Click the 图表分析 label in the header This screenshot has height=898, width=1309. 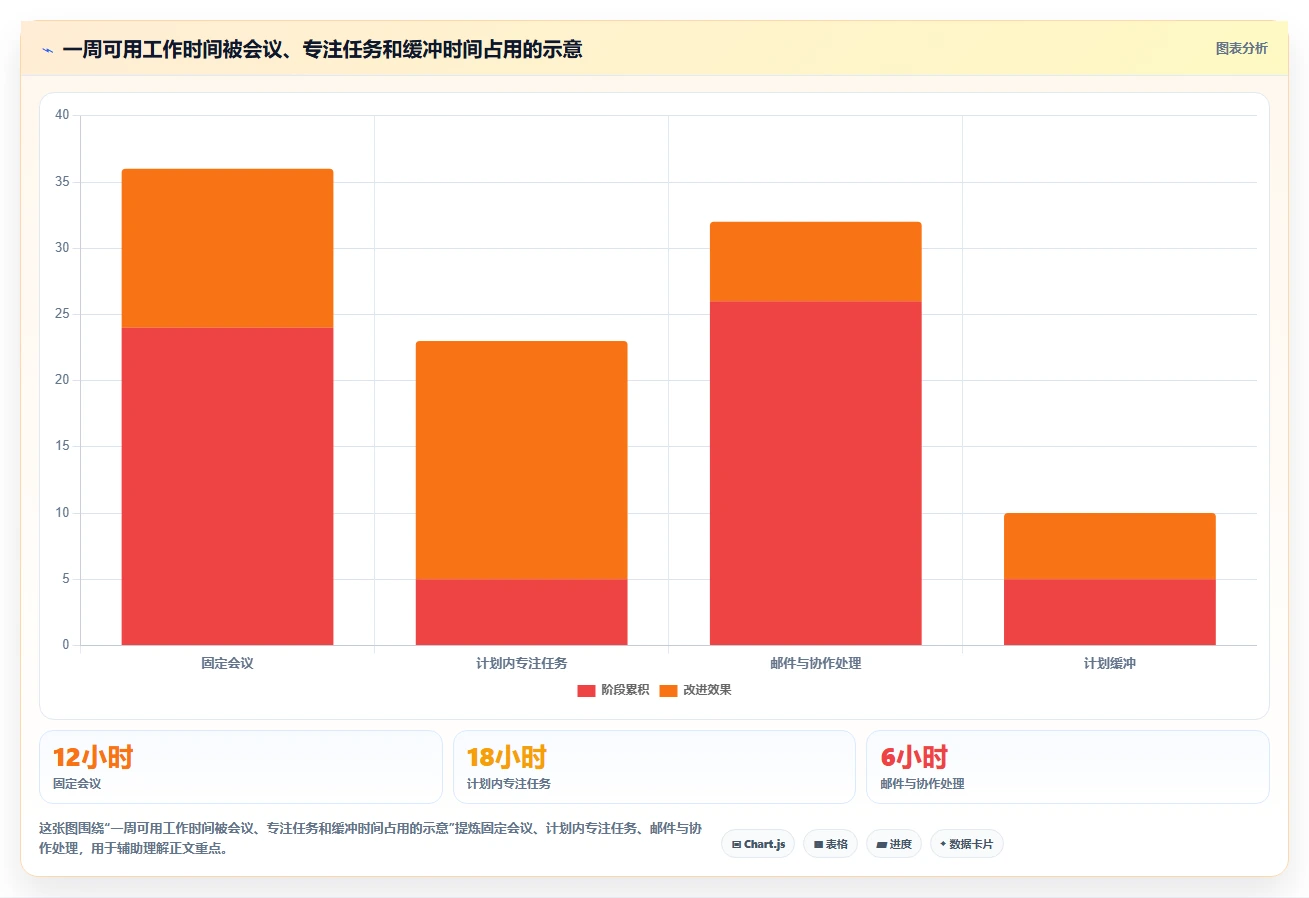pos(1241,49)
